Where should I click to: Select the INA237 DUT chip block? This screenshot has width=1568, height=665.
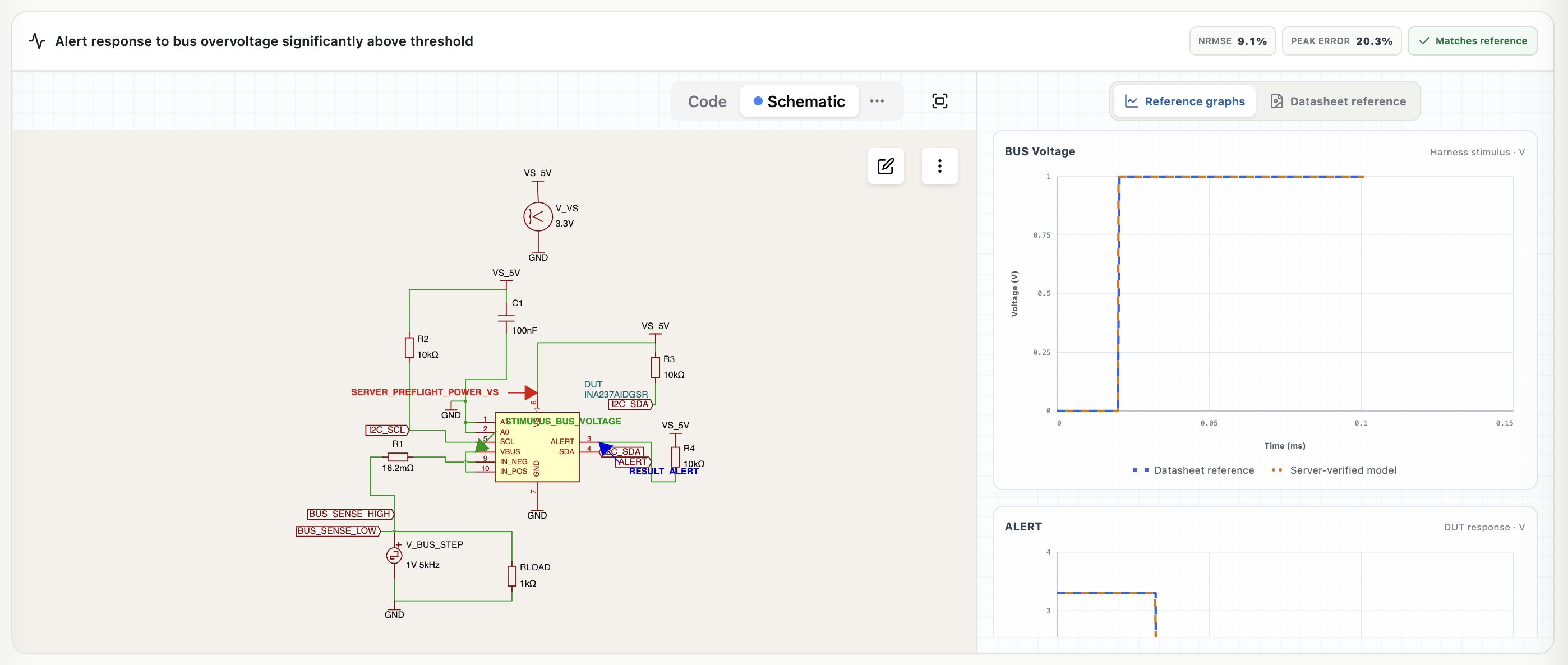click(x=537, y=447)
